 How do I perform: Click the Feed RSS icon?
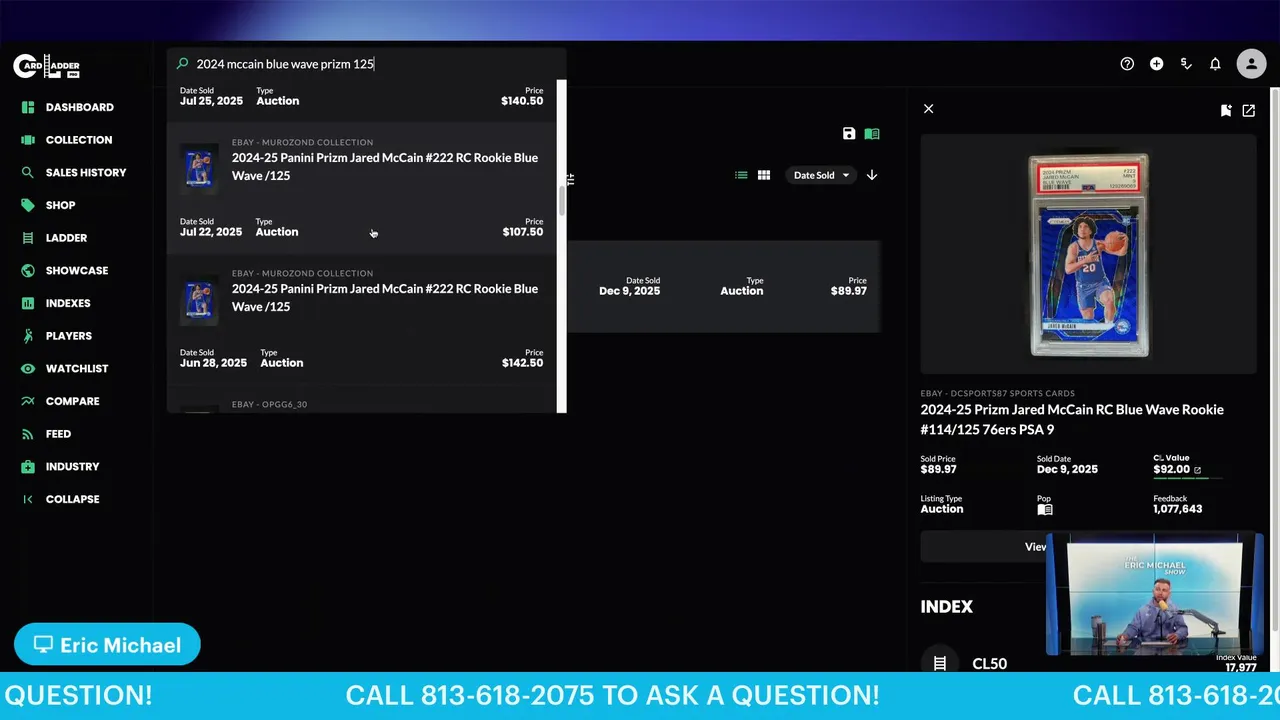click(28, 434)
